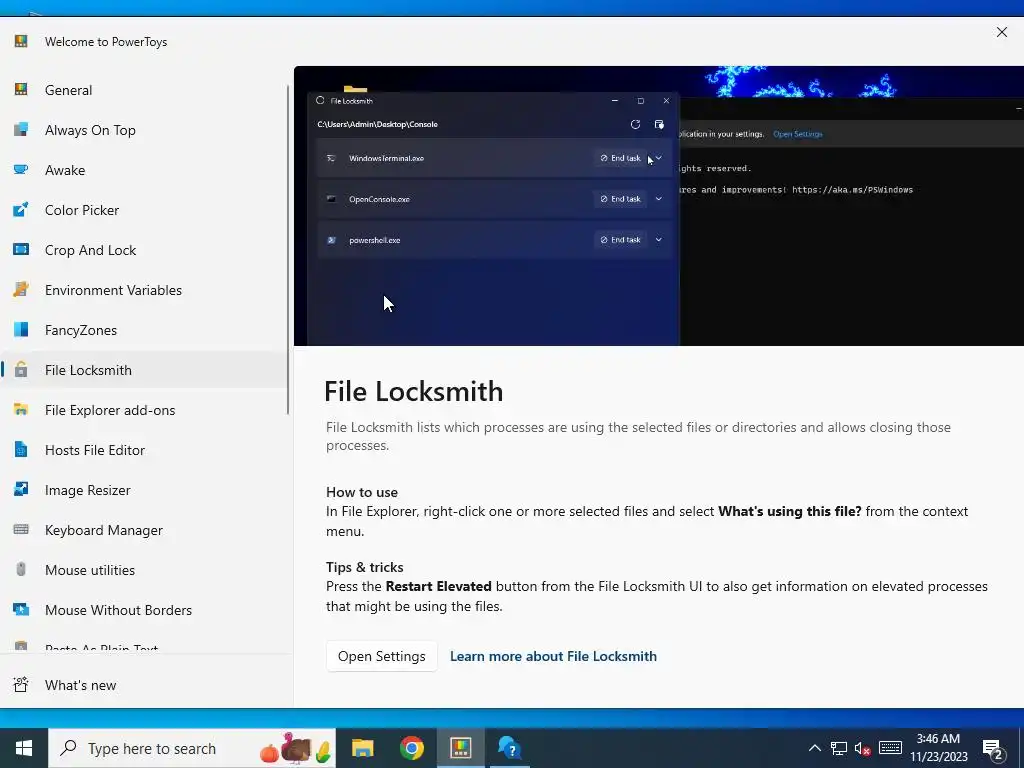1024x768 pixels.
Task: Open the Windows Start menu
Action: point(24,748)
